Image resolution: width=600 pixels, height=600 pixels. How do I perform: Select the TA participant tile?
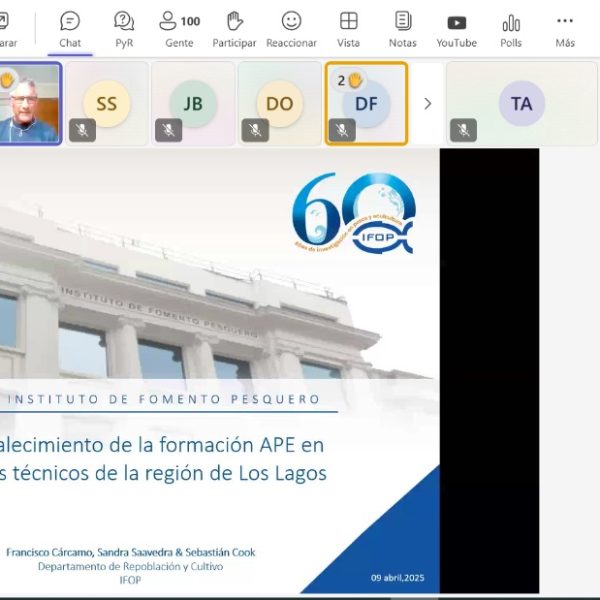tap(522, 104)
